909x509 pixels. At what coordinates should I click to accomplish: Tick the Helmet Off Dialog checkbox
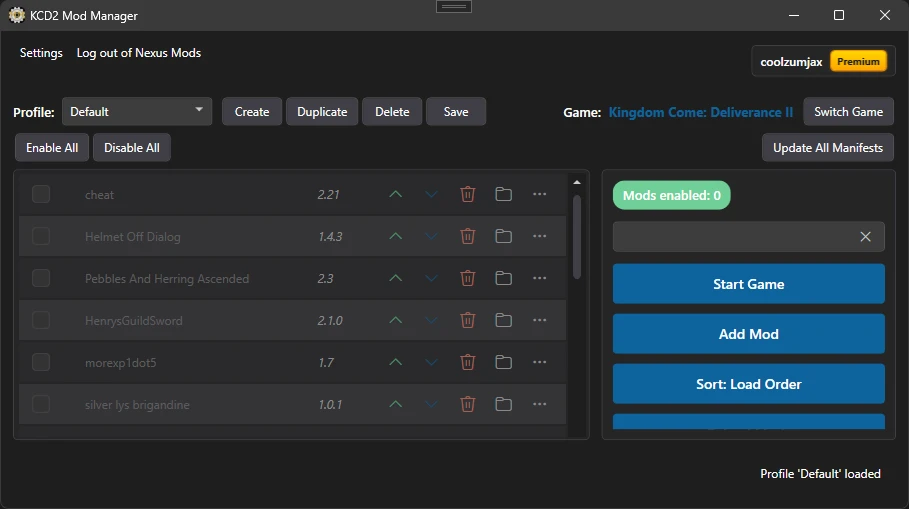[41, 236]
